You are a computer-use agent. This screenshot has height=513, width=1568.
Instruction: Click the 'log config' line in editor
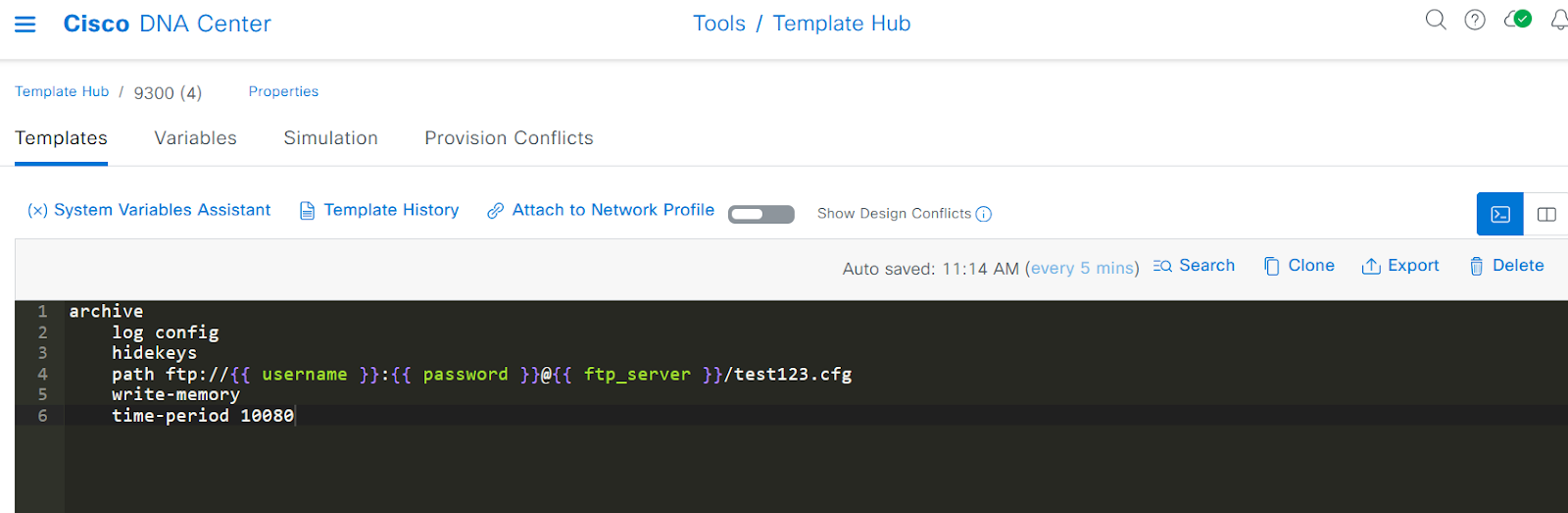pyautogui.click(x=165, y=333)
